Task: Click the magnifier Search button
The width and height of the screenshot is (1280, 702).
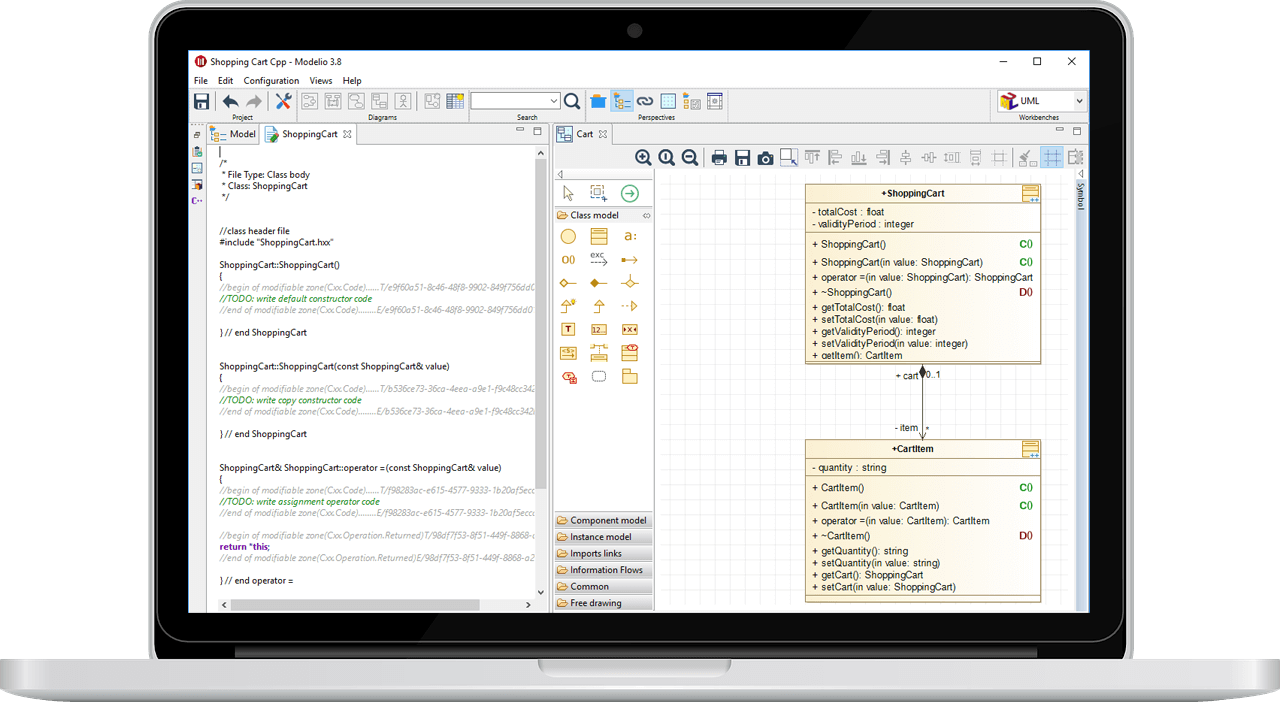Action: click(572, 101)
